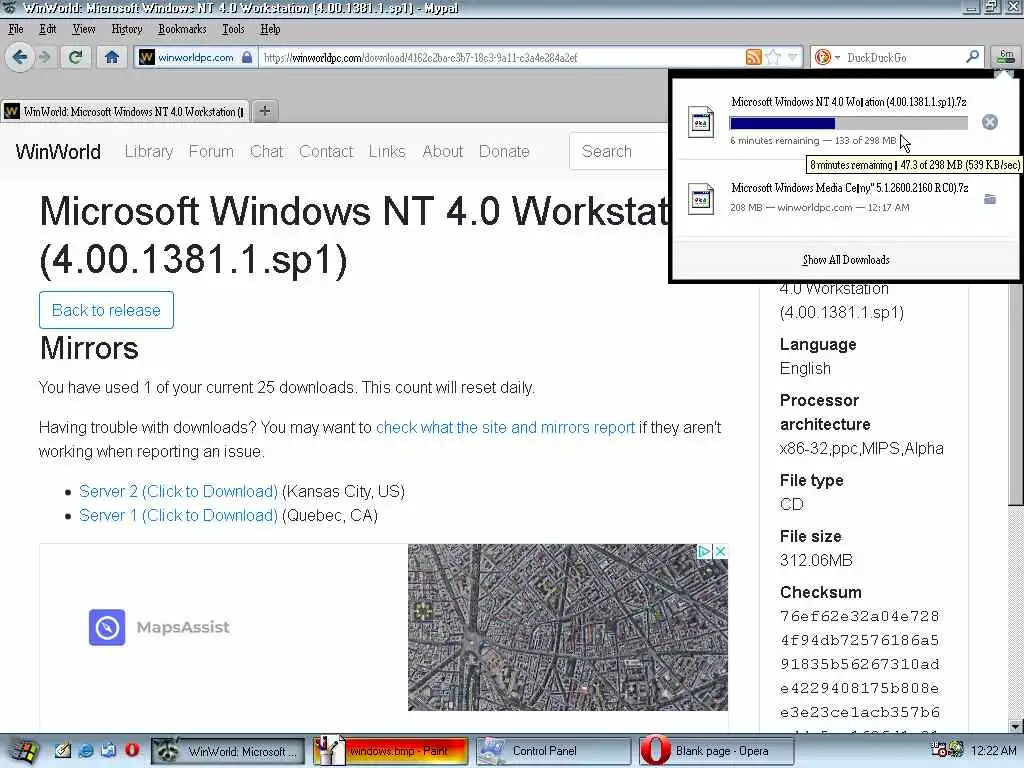The image size is (1024, 768).
Task: Click the WinWorld Mypal taskbar button
Action: click(x=228, y=751)
